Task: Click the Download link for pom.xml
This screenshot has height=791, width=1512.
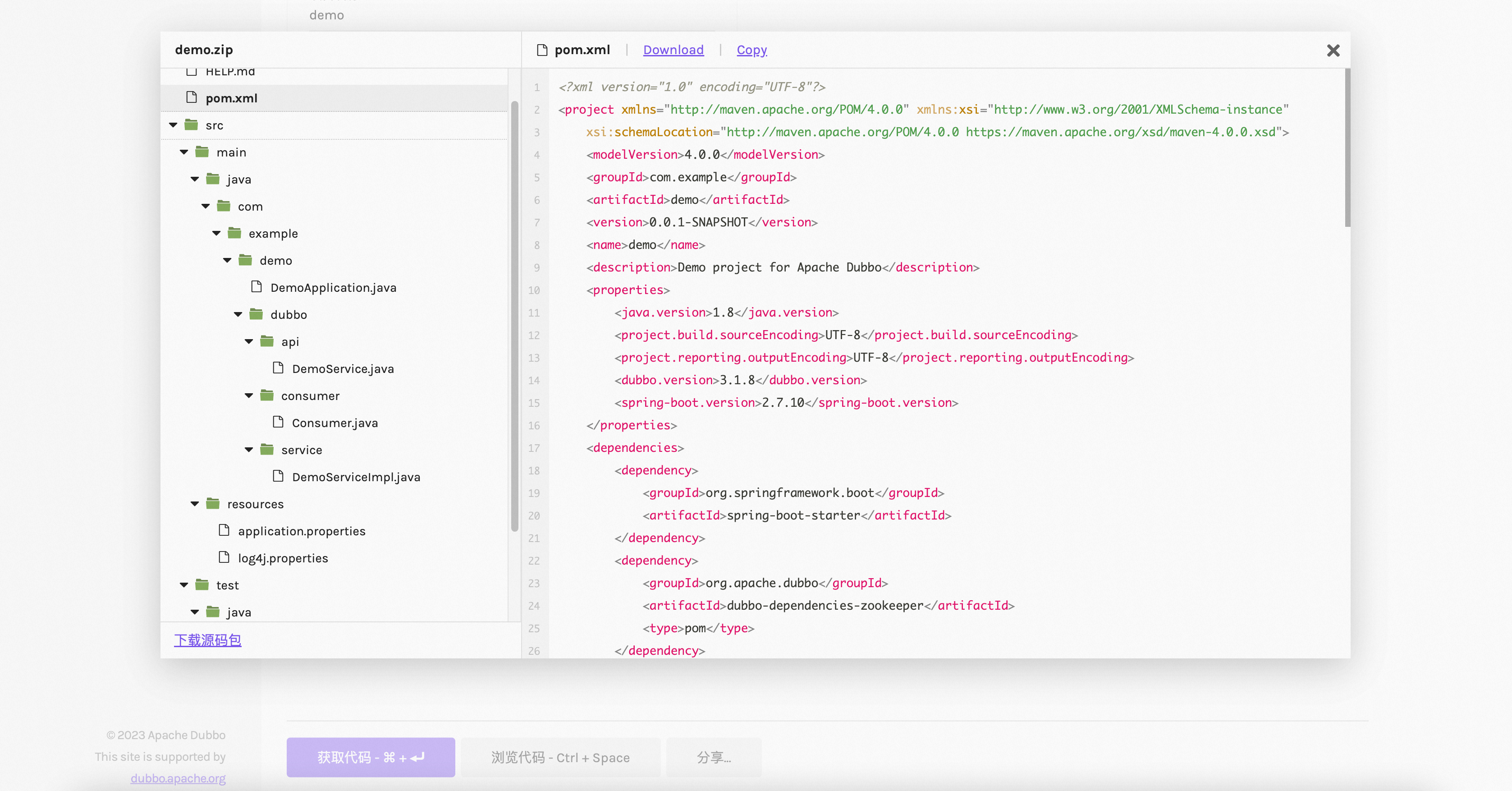Action: pyautogui.click(x=673, y=50)
